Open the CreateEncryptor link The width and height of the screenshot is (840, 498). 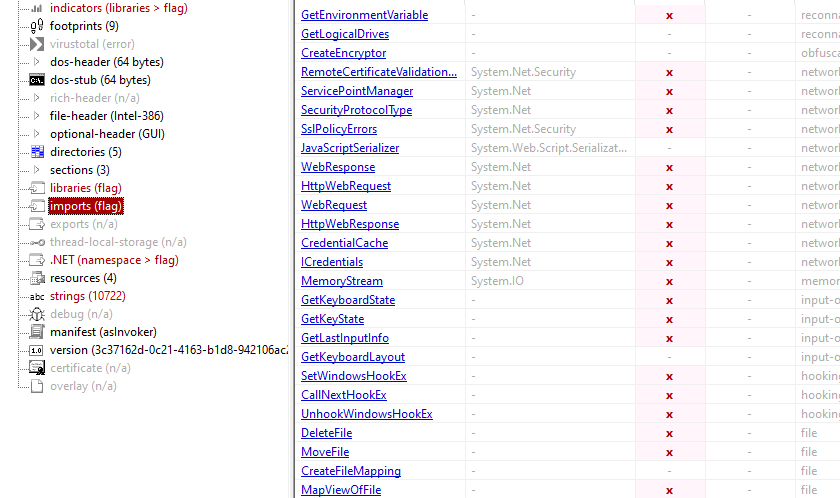click(343, 53)
